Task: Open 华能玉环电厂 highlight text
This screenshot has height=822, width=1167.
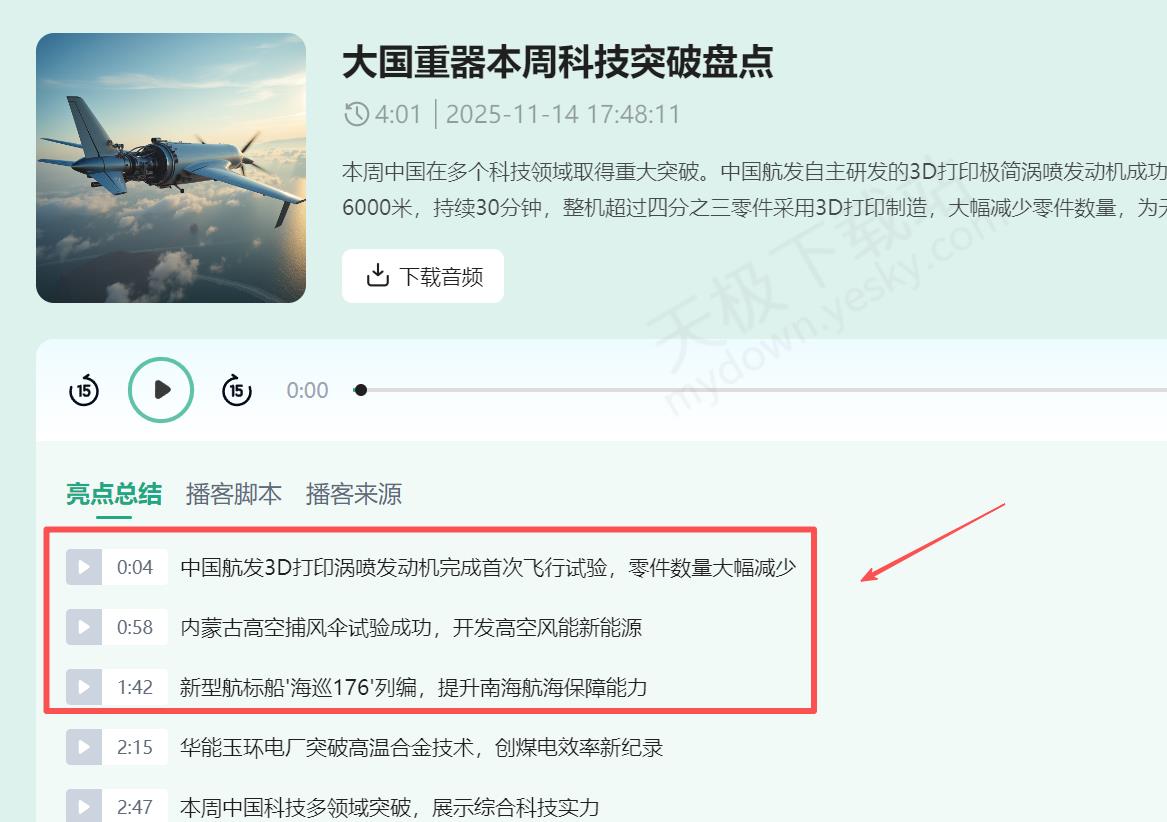Action: 421,747
